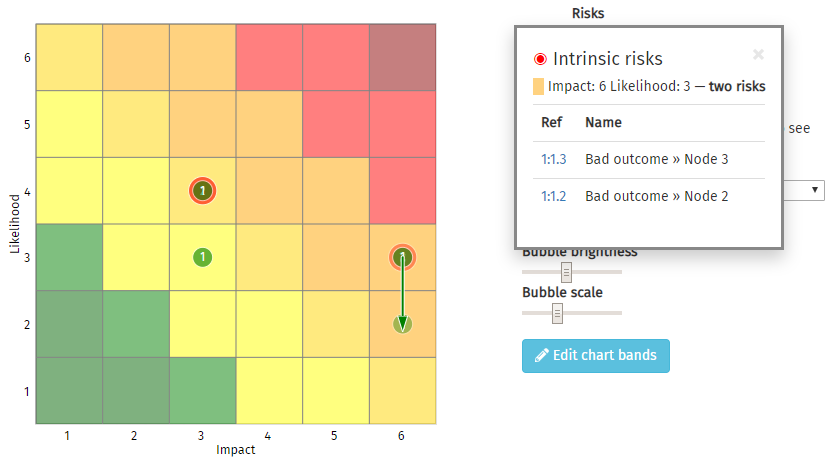Viewport: 830px width, 460px height.
Task: Click the Bubble scale slider handle
Action: point(558,313)
